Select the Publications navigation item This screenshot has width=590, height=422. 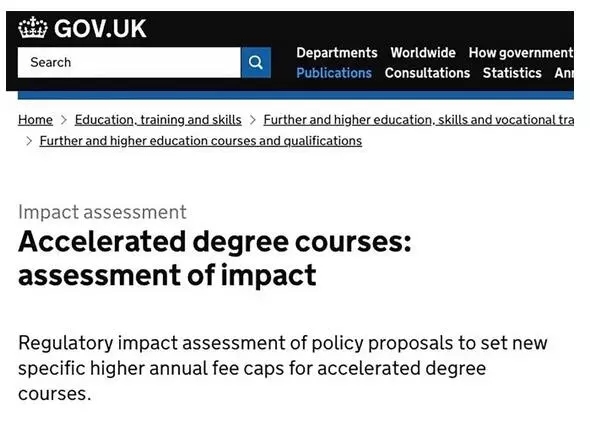334,73
